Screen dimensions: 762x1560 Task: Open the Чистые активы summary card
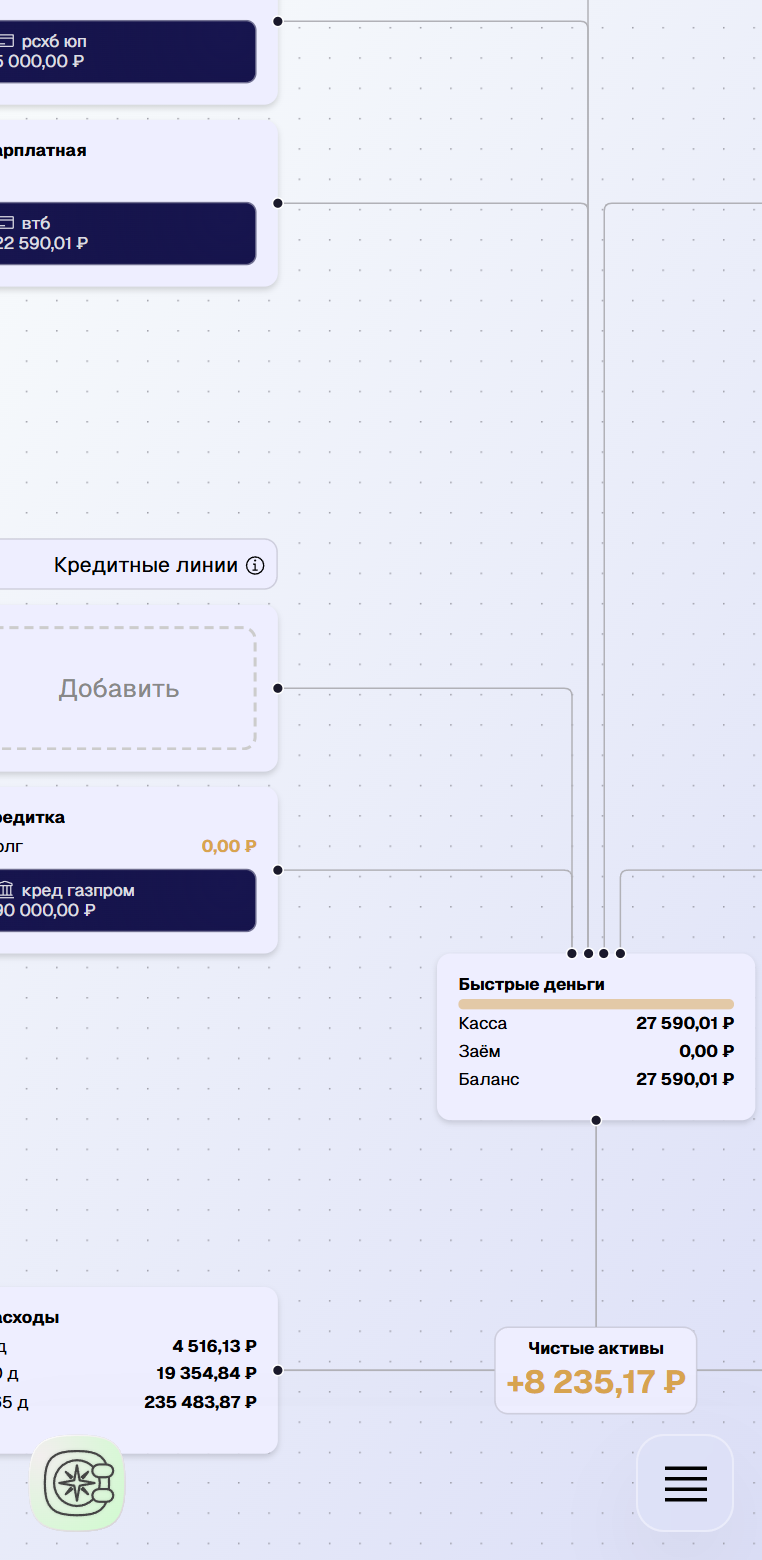[596, 1370]
